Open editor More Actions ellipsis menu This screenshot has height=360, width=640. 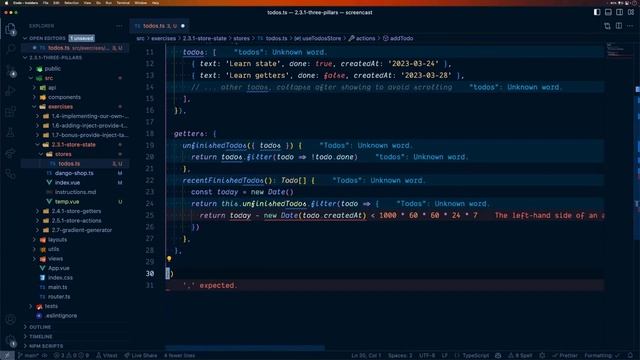click(x=630, y=26)
